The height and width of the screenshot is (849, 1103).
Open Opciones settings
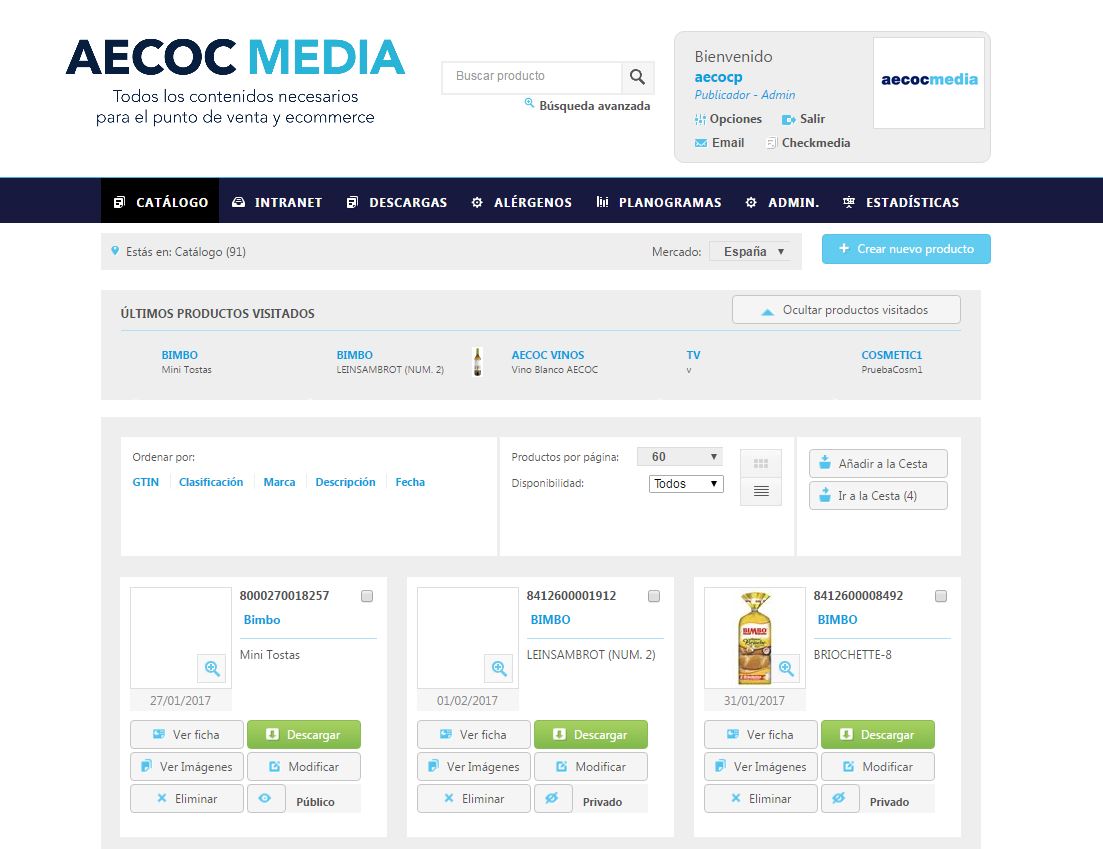click(x=728, y=119)
